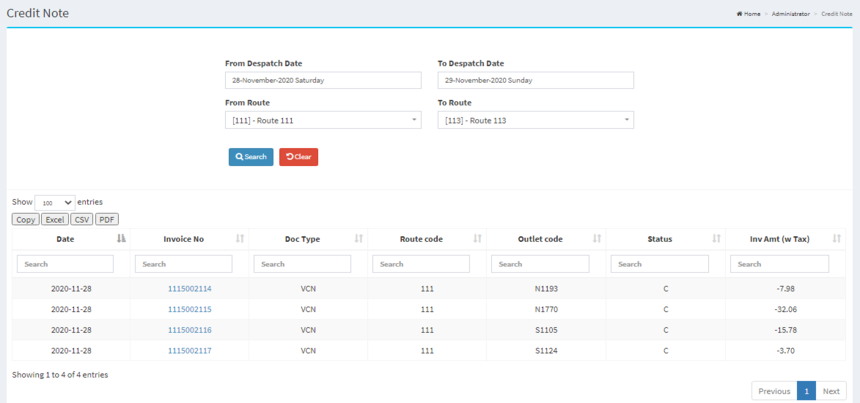
Task: Sort by Status column icon
Action: pos(716,239)
